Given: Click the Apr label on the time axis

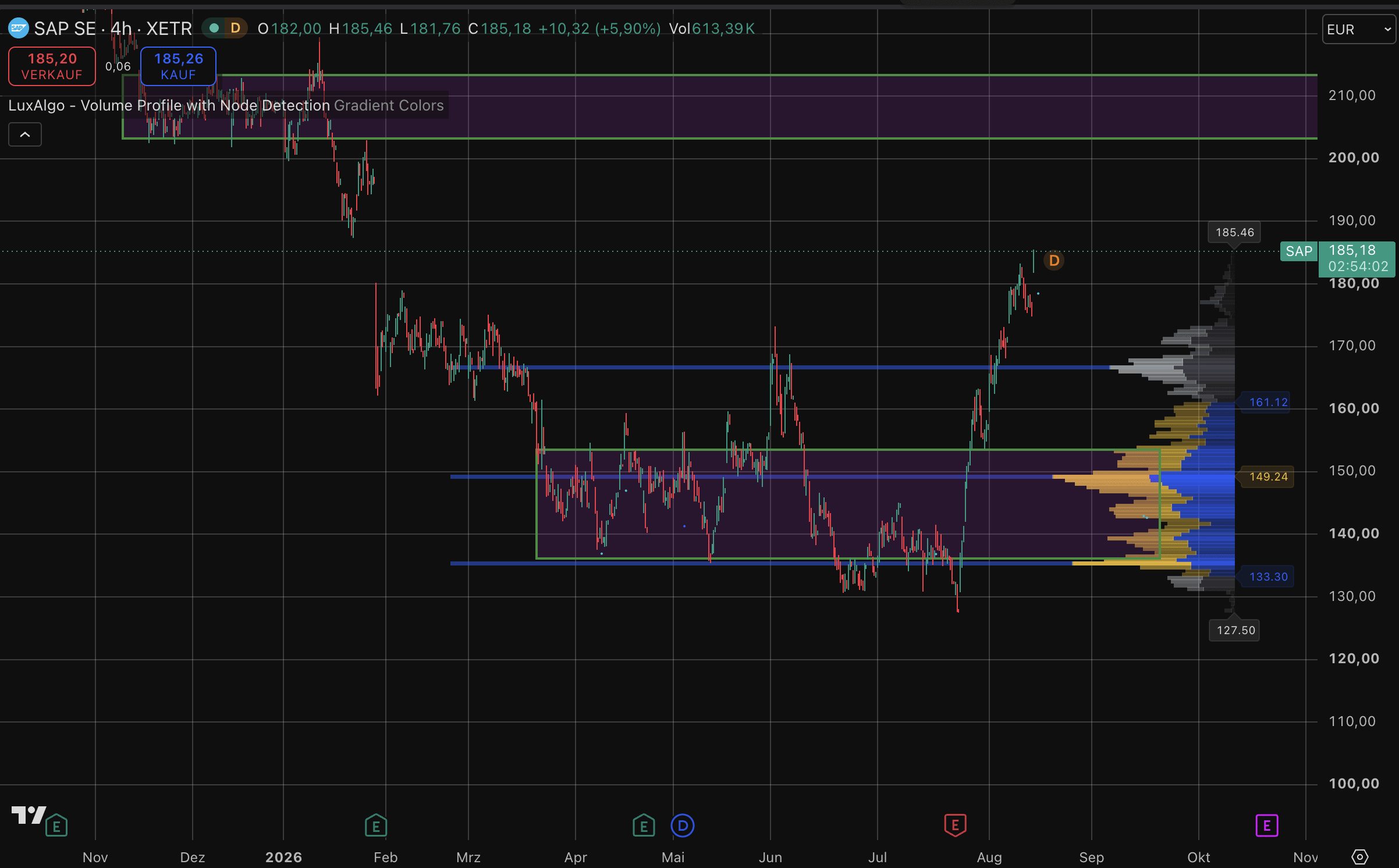Looking at the screenshot, I should (576, 858).
